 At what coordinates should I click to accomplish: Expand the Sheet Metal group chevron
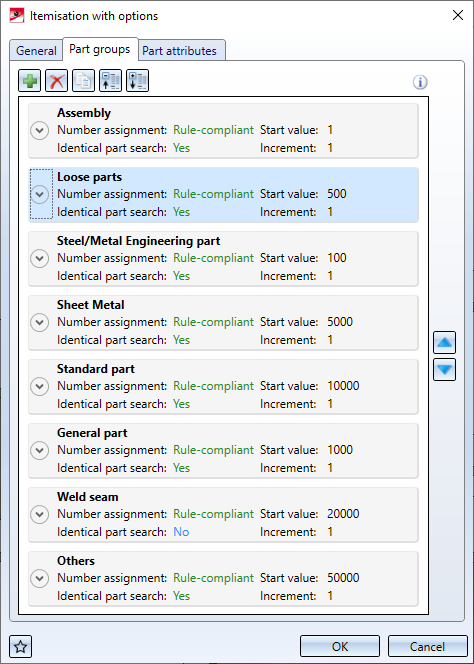[39, 322]
